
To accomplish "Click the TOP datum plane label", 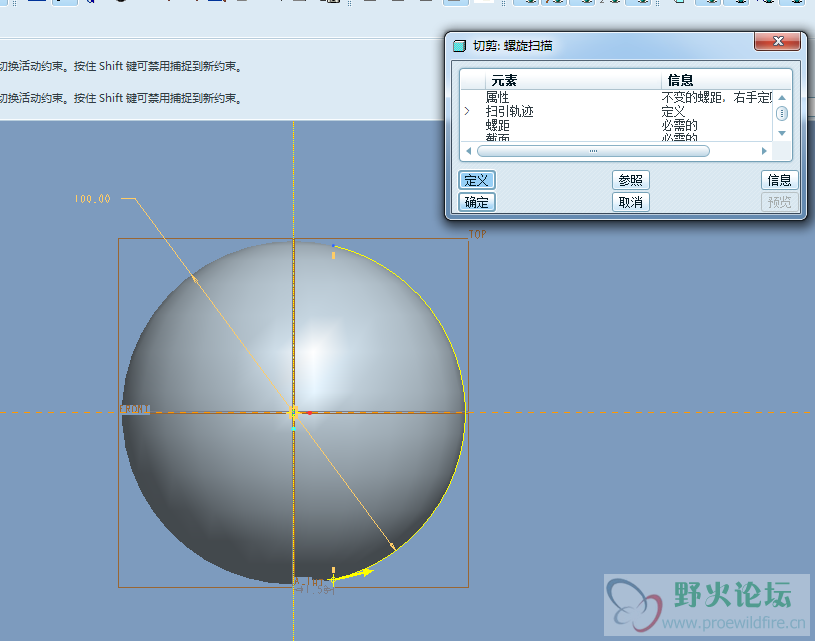I will [x=478, y=234].
